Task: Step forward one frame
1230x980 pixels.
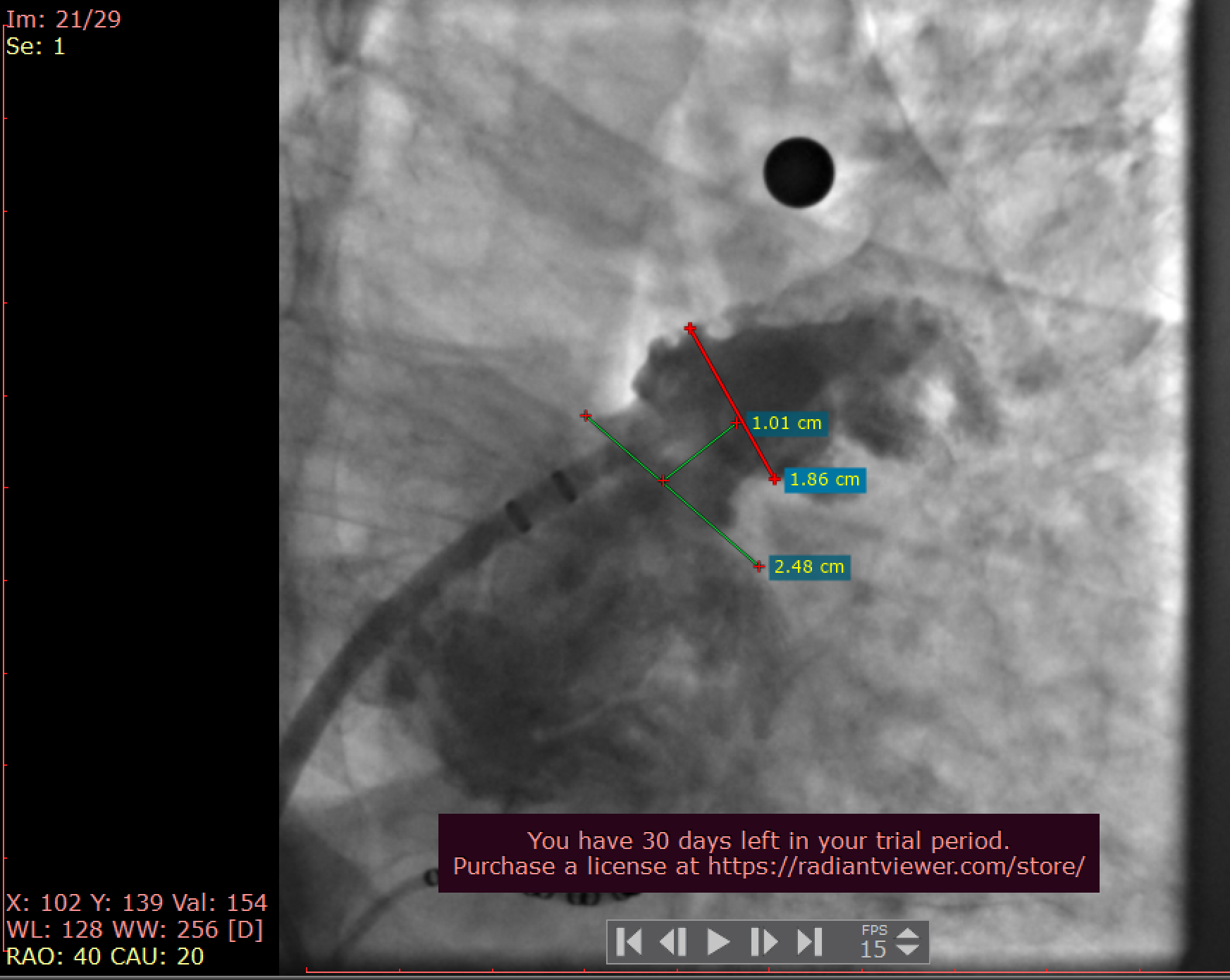Action: 763,942
